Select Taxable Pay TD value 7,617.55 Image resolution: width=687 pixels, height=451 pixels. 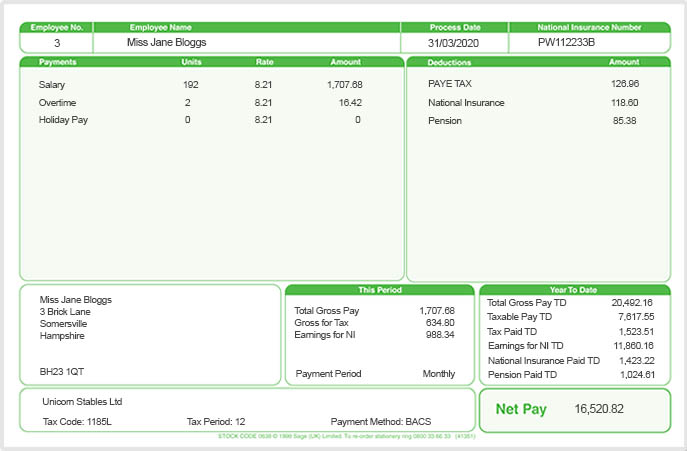pyautogui.click(x=636, y=316)
